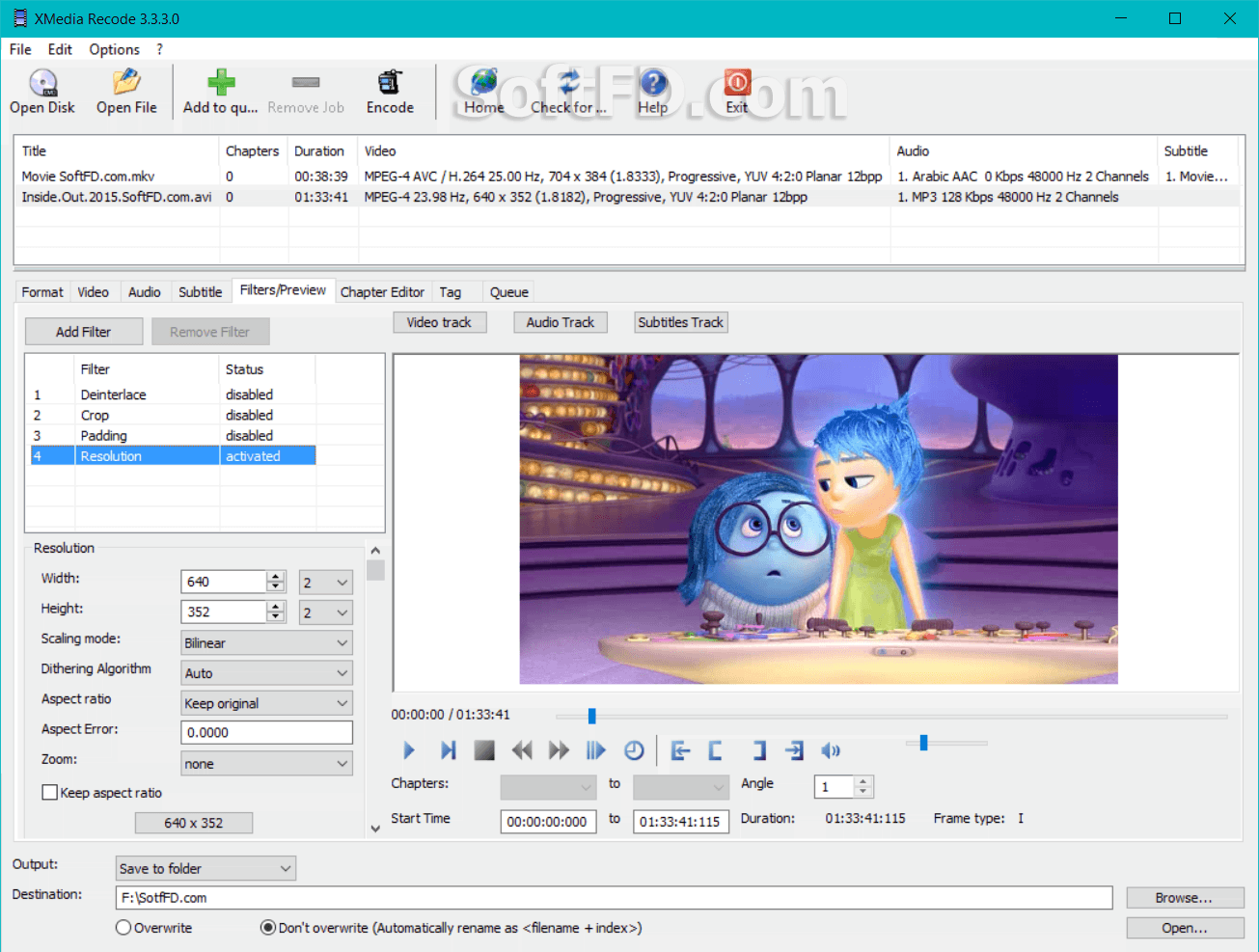1259x952 pixels.
Task: Click the speaker volume icon
Action: pos(831,750)
